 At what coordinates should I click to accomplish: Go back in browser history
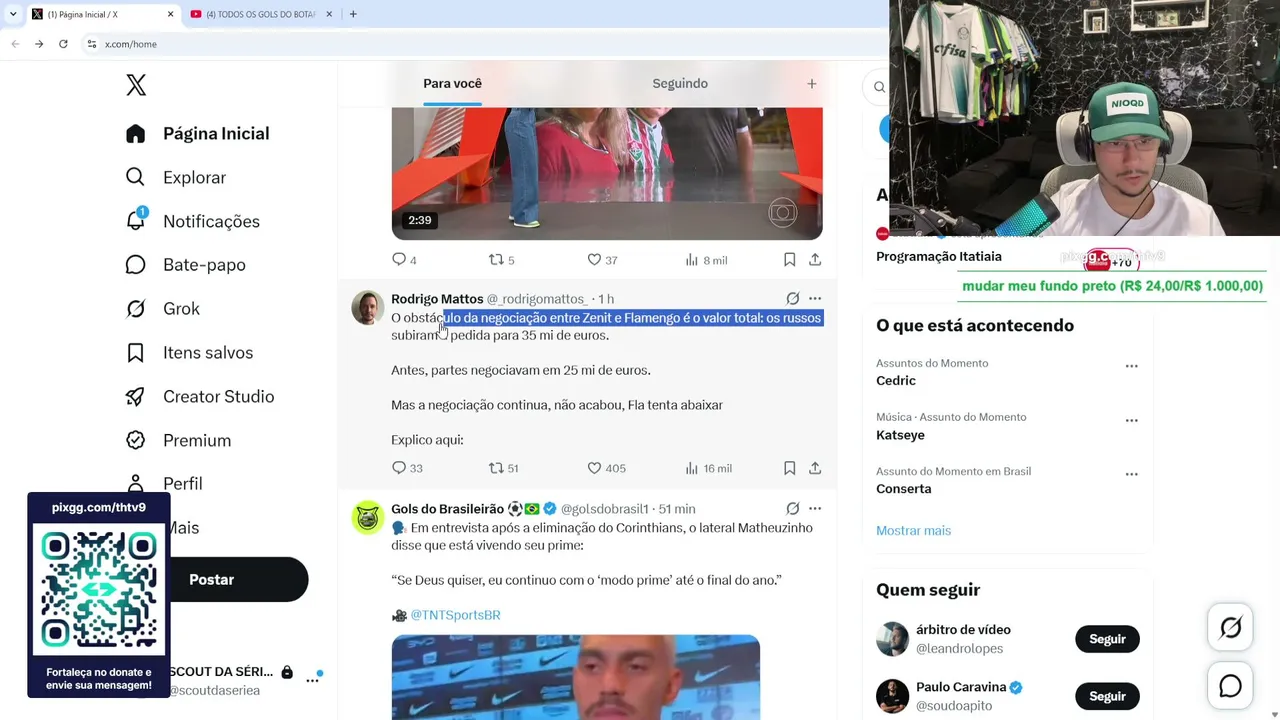[15, 44]
